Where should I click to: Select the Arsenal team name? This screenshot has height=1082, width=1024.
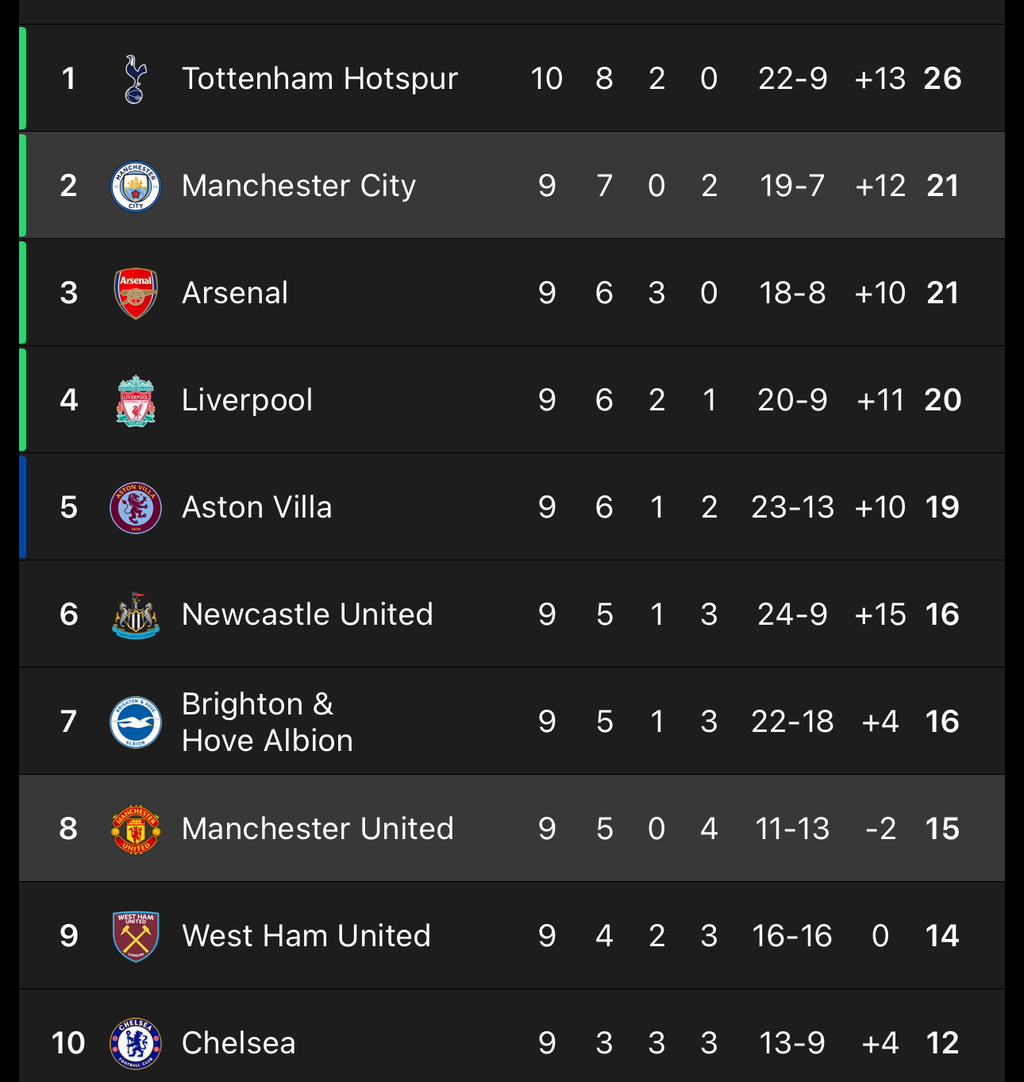(235, 293)
